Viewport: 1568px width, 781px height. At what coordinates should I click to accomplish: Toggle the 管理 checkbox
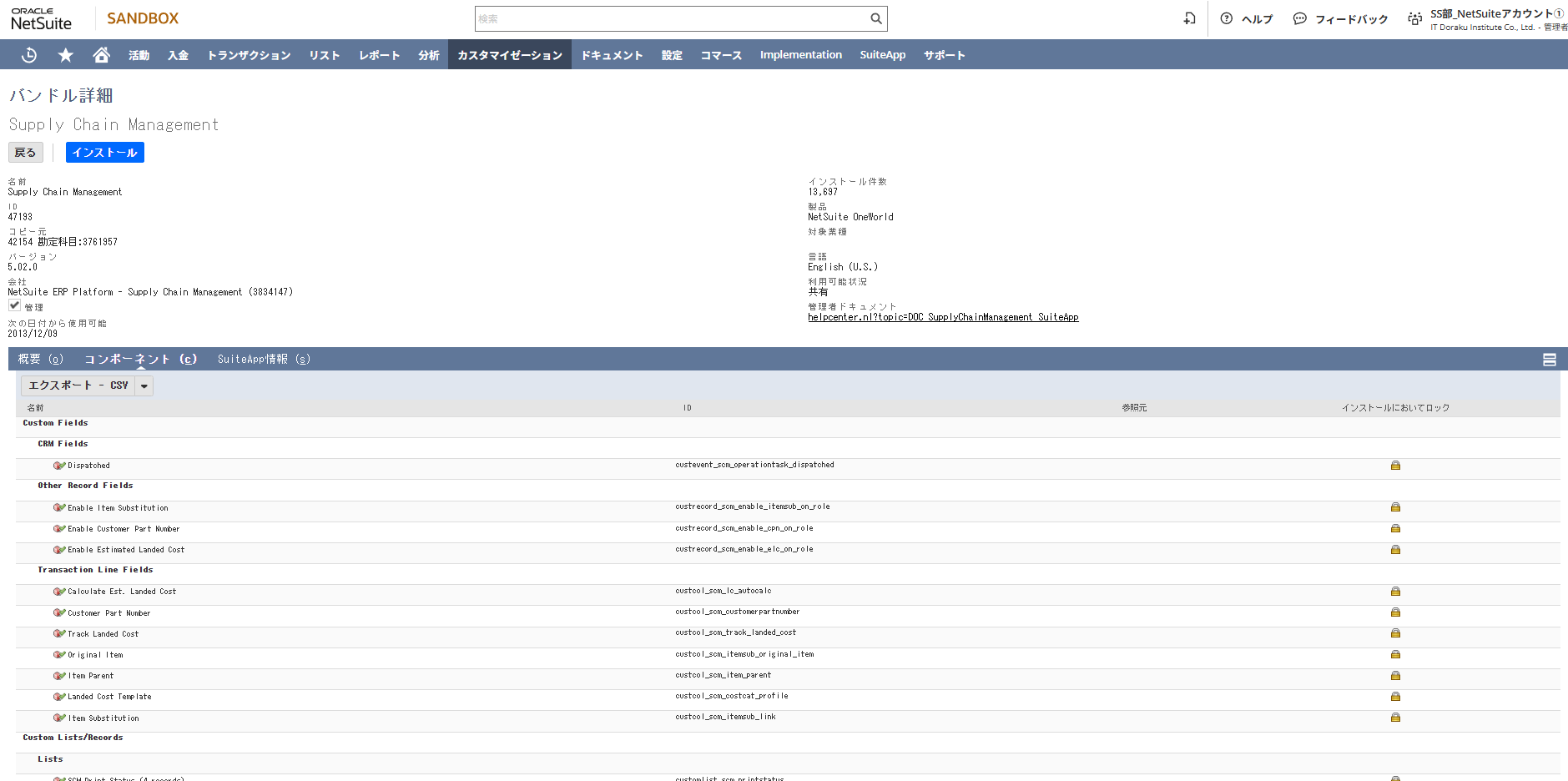coord(14,305)
